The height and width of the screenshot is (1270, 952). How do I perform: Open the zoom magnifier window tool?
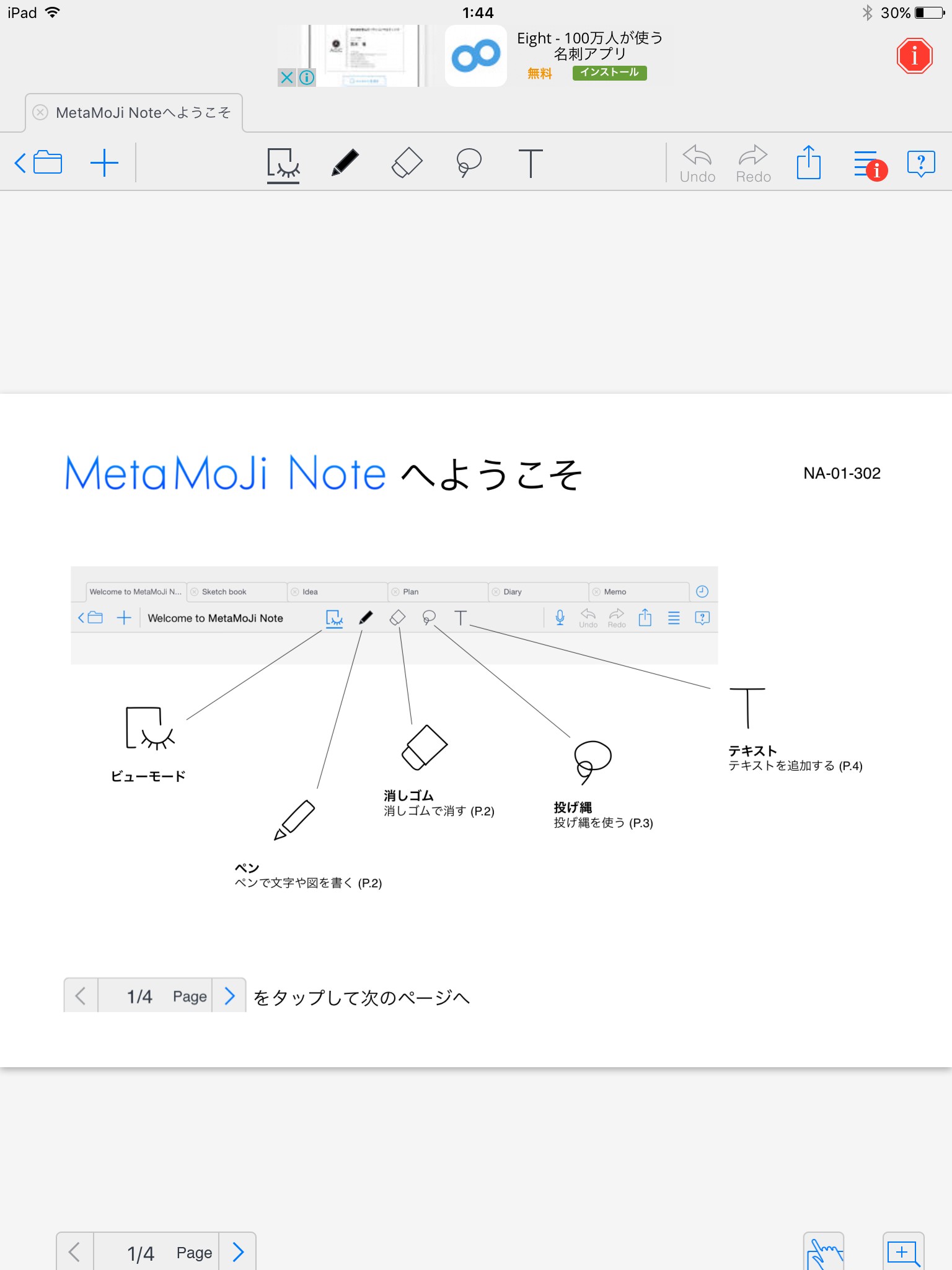(903, 1253)
